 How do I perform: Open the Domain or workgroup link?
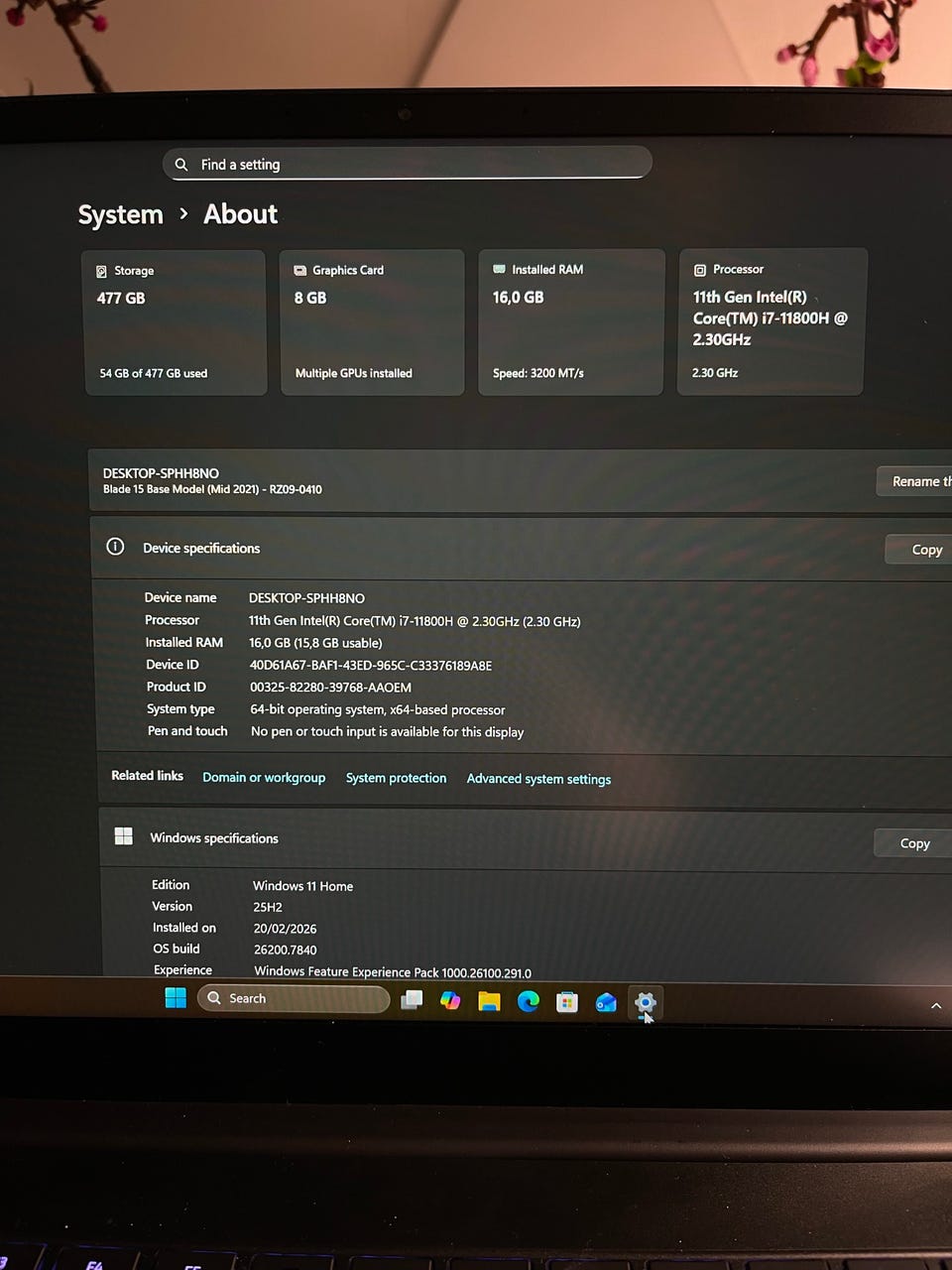(264, 777)
